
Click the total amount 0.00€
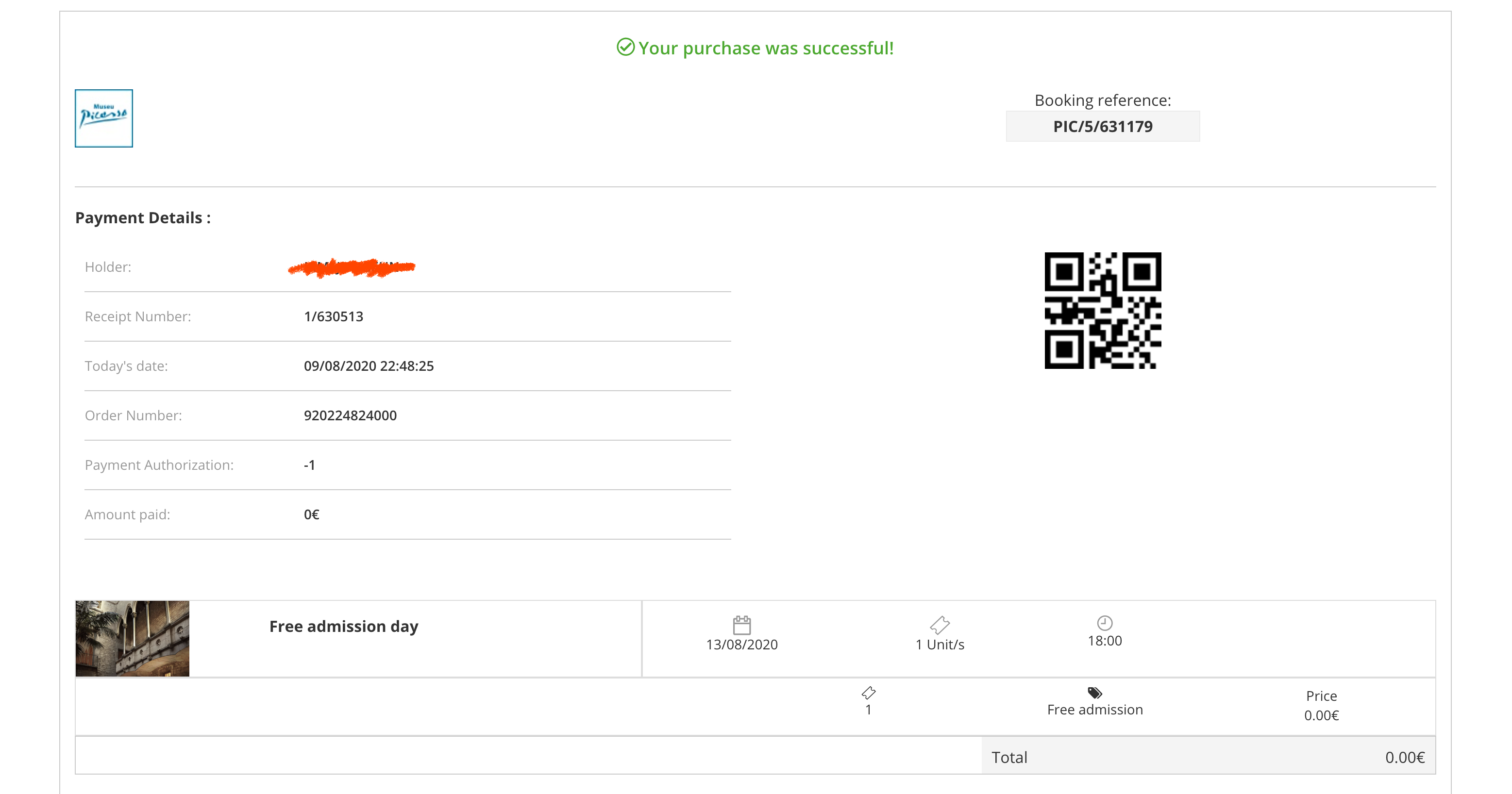1405,757
